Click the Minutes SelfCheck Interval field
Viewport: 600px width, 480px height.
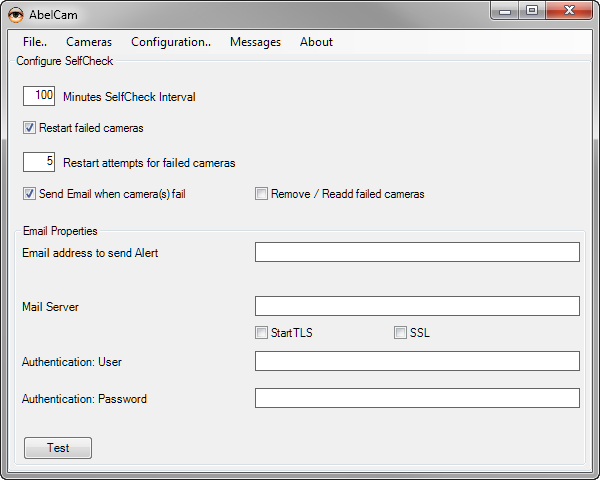click(39, 96)
